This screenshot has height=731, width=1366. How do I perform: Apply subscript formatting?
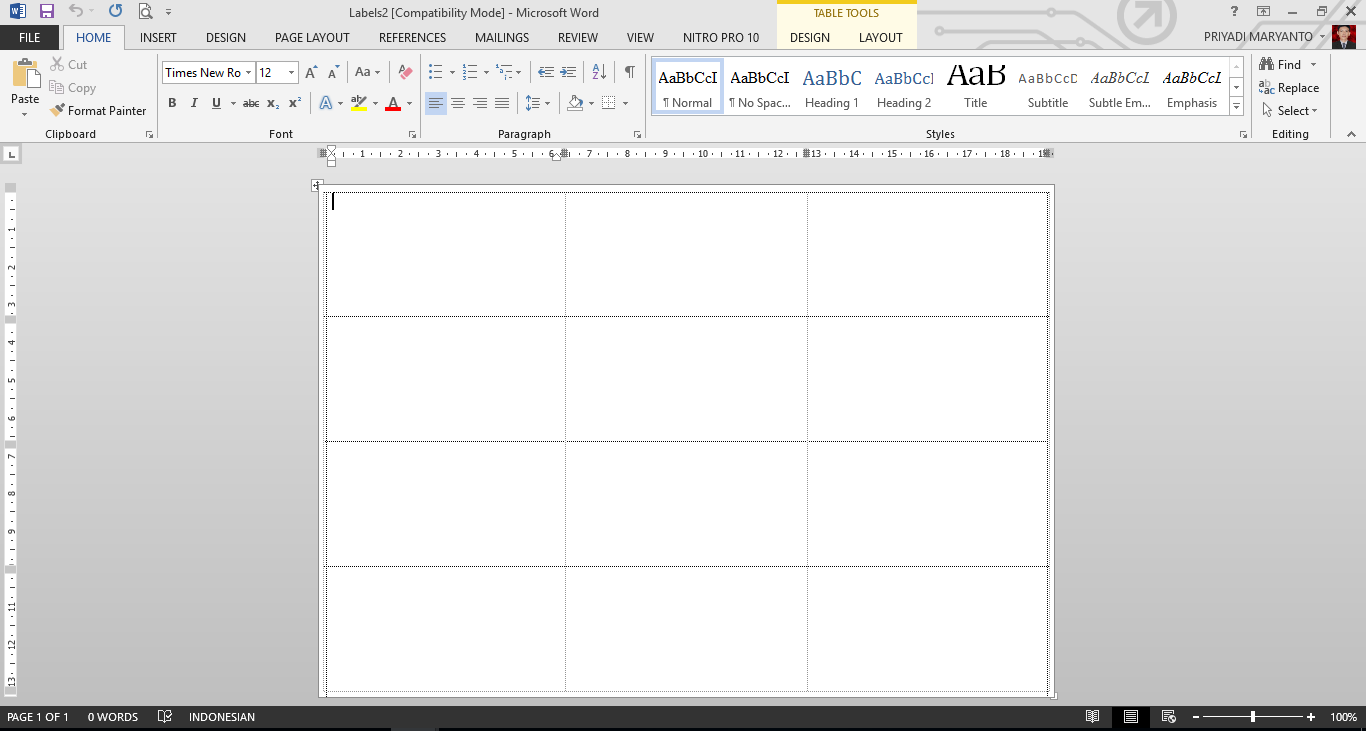pyautogui.click(x=271, y=102)
